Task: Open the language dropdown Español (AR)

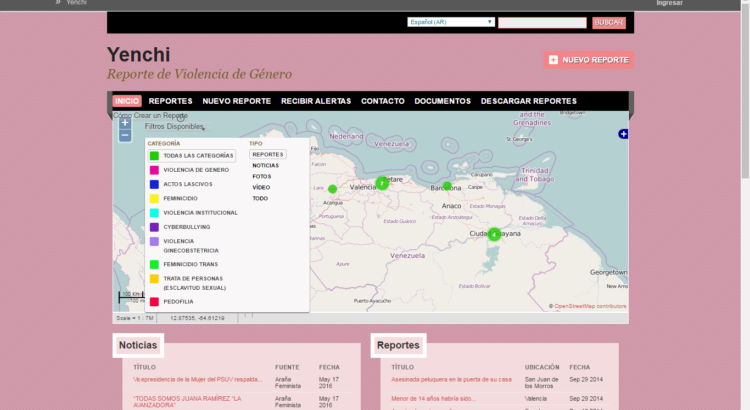Action: coord(451,22)
